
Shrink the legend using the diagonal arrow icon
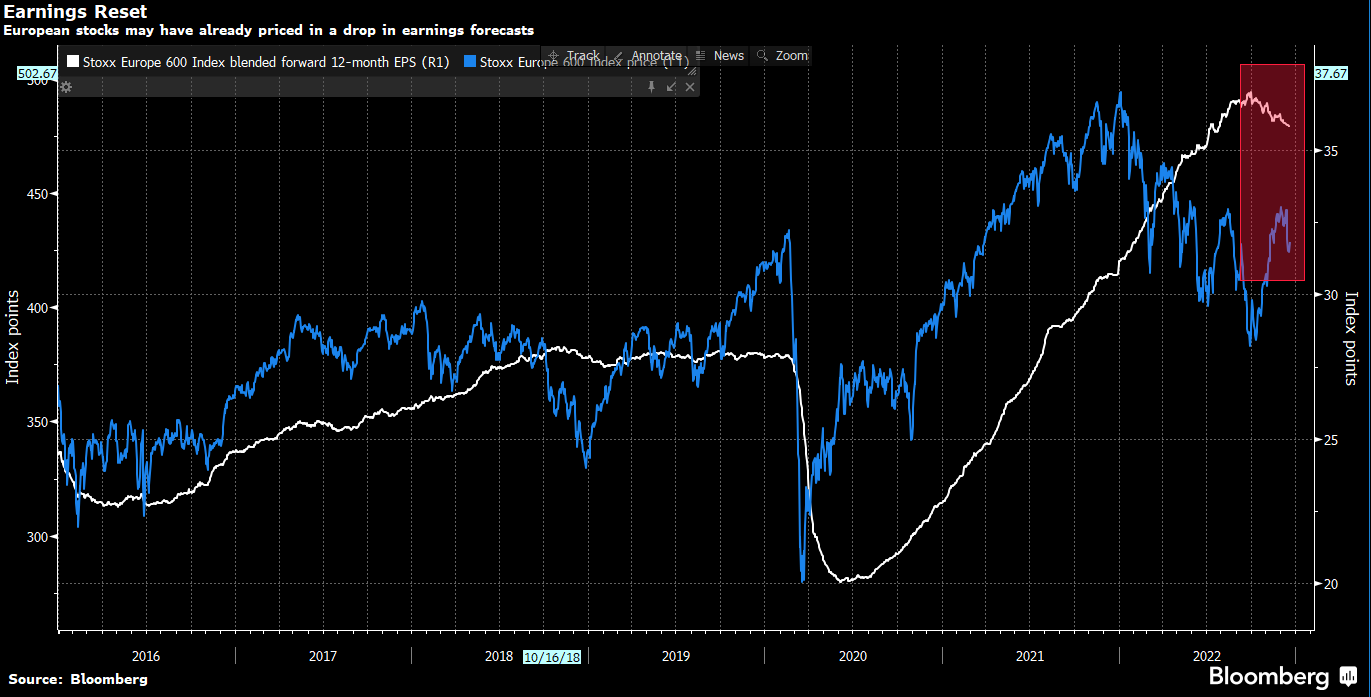click(x=671, y=87)
